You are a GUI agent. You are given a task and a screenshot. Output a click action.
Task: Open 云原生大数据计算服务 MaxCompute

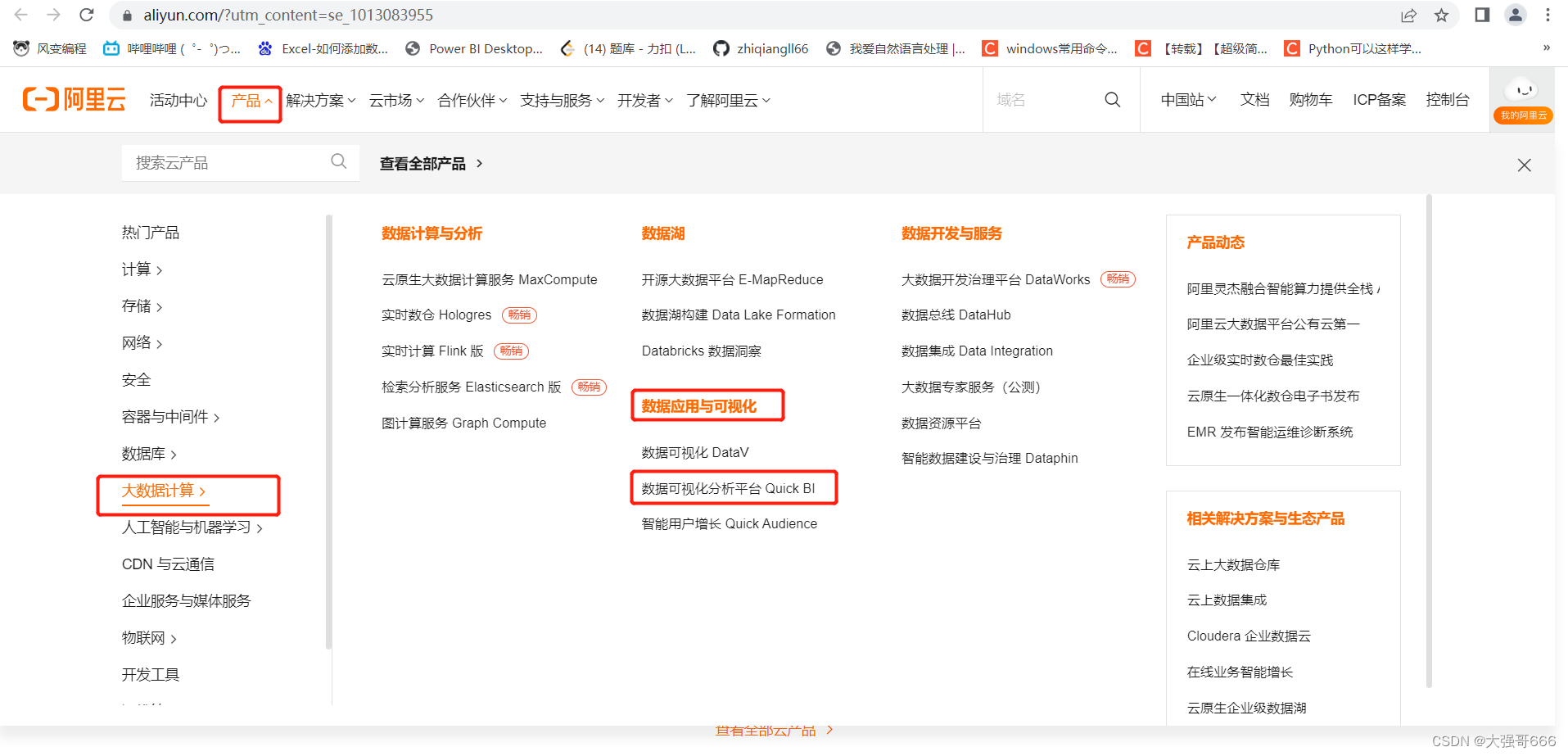pos(490,279)
